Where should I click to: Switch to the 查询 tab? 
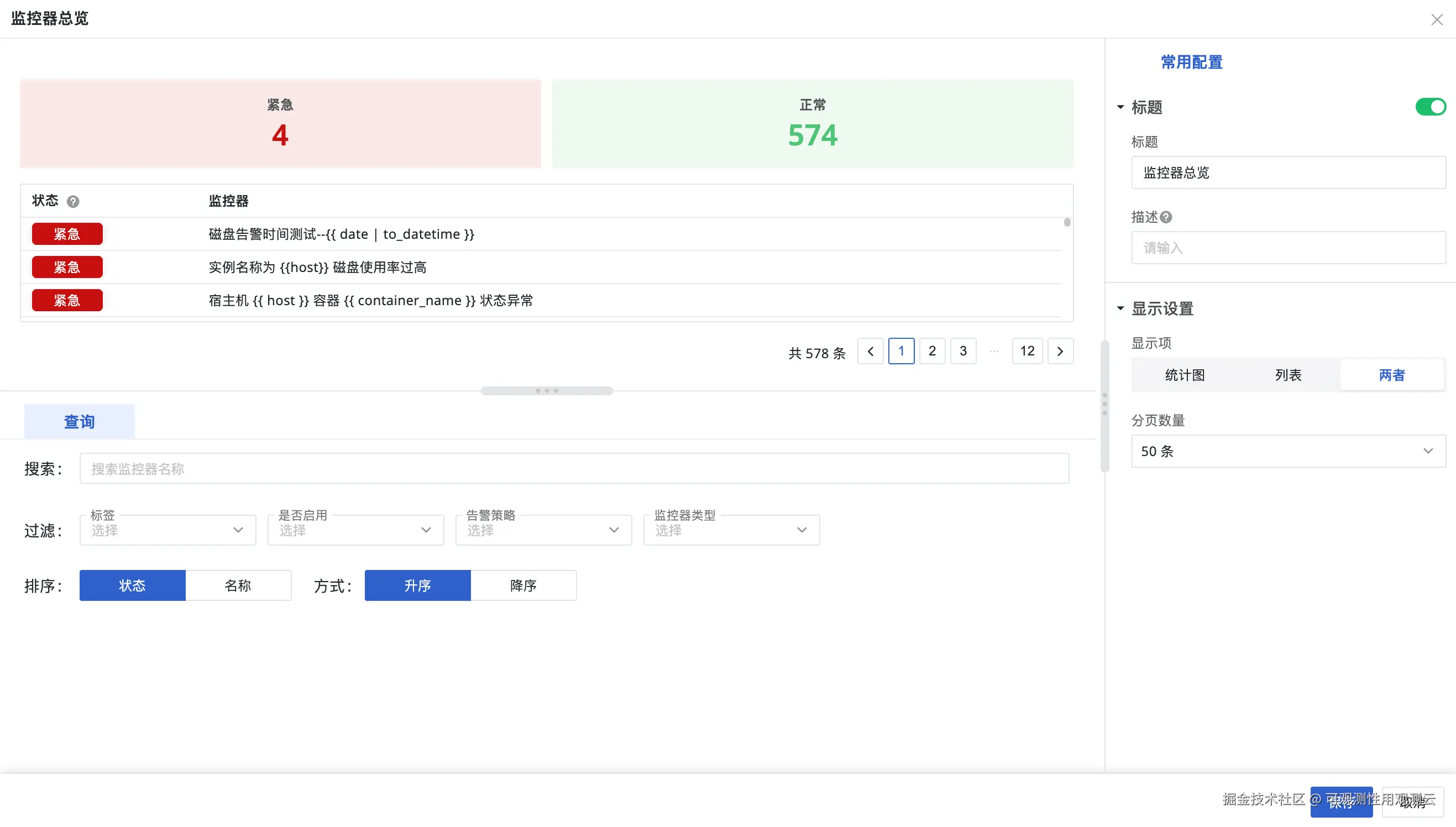[x=79, y=421]
